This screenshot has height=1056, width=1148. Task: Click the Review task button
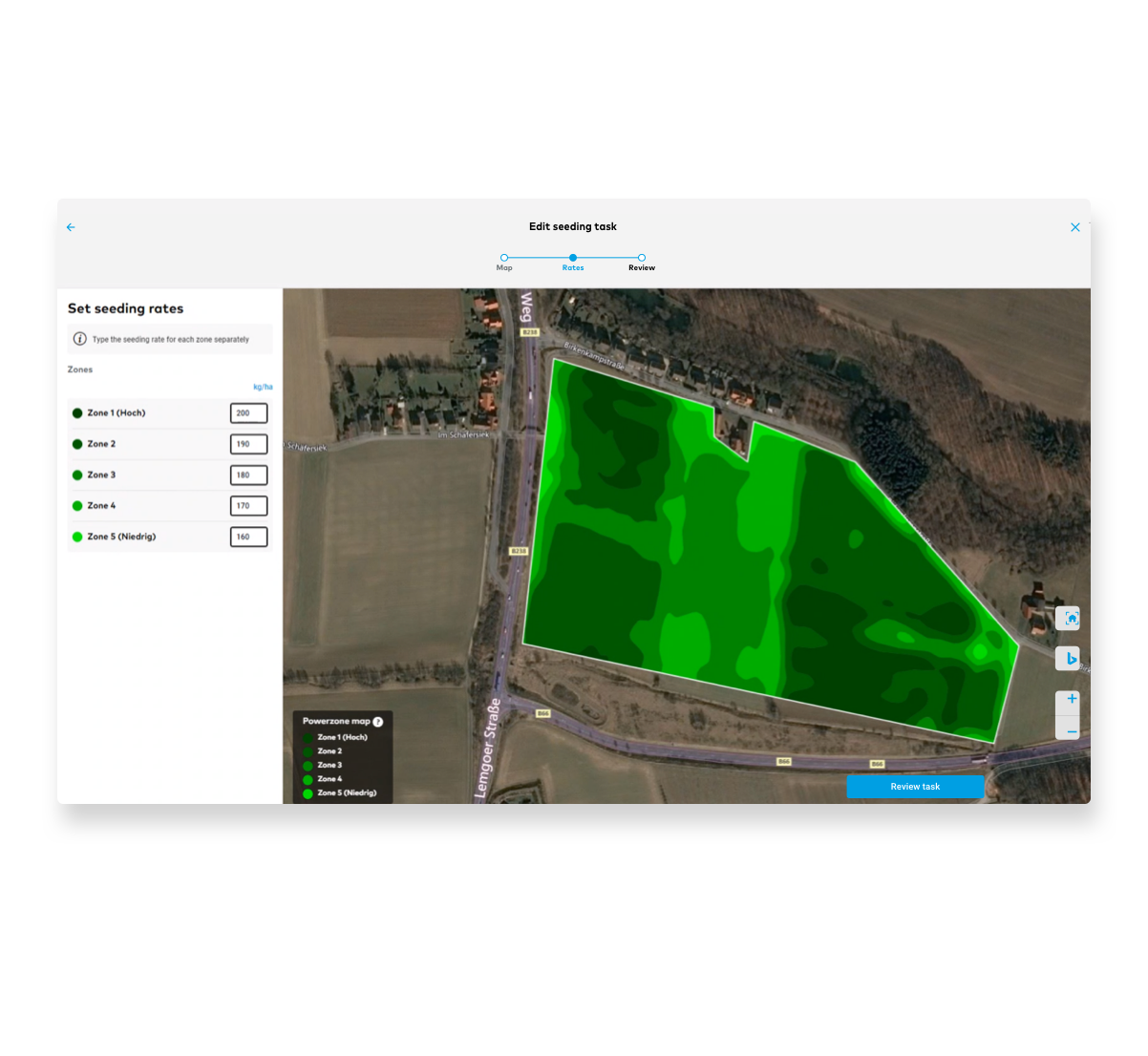tap(915, 787)
